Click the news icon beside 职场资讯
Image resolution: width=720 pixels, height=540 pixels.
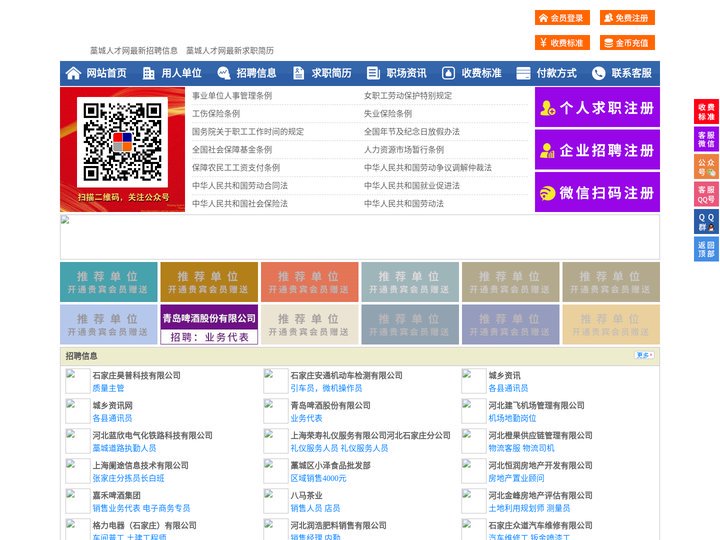coord(373,73)
